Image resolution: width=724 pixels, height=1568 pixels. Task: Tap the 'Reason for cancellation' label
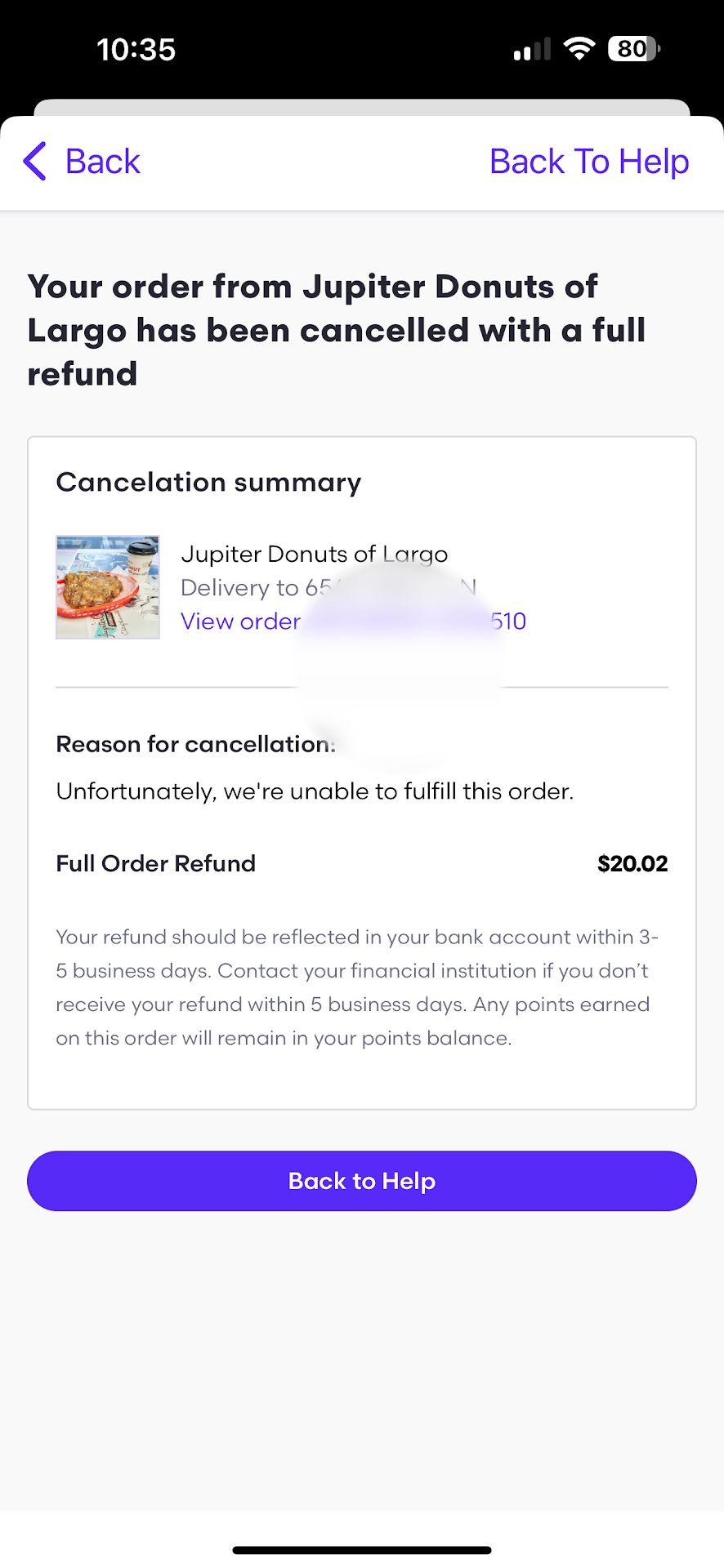coord(194,744)
